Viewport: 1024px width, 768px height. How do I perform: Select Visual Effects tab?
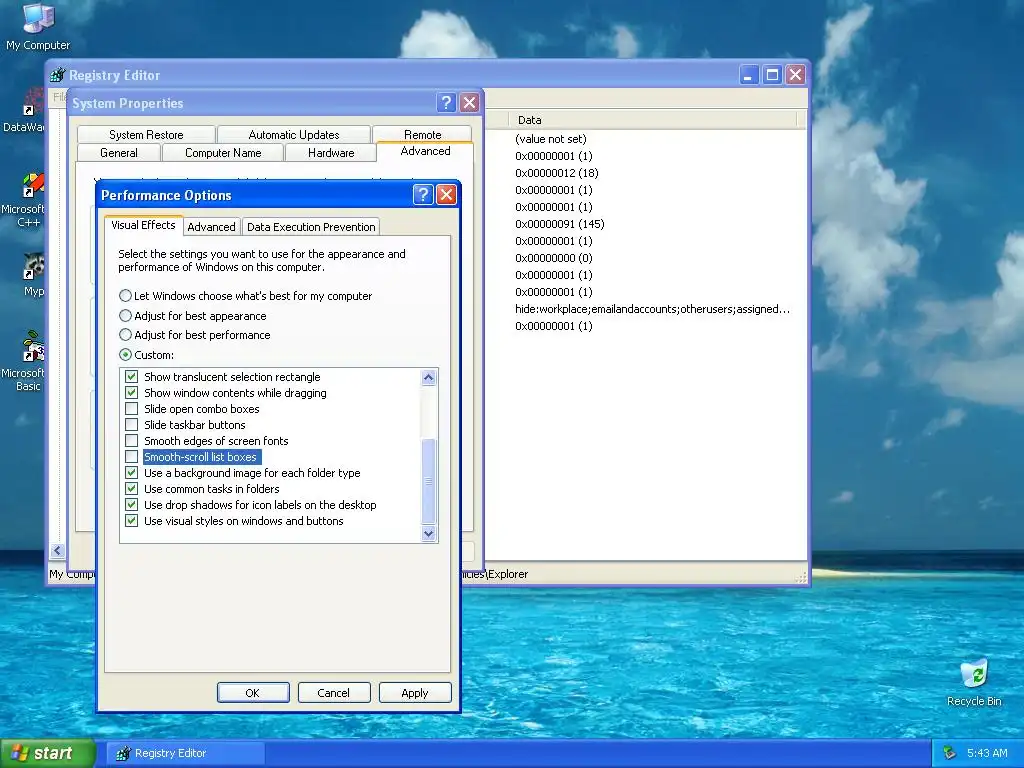tap(143, 225)
